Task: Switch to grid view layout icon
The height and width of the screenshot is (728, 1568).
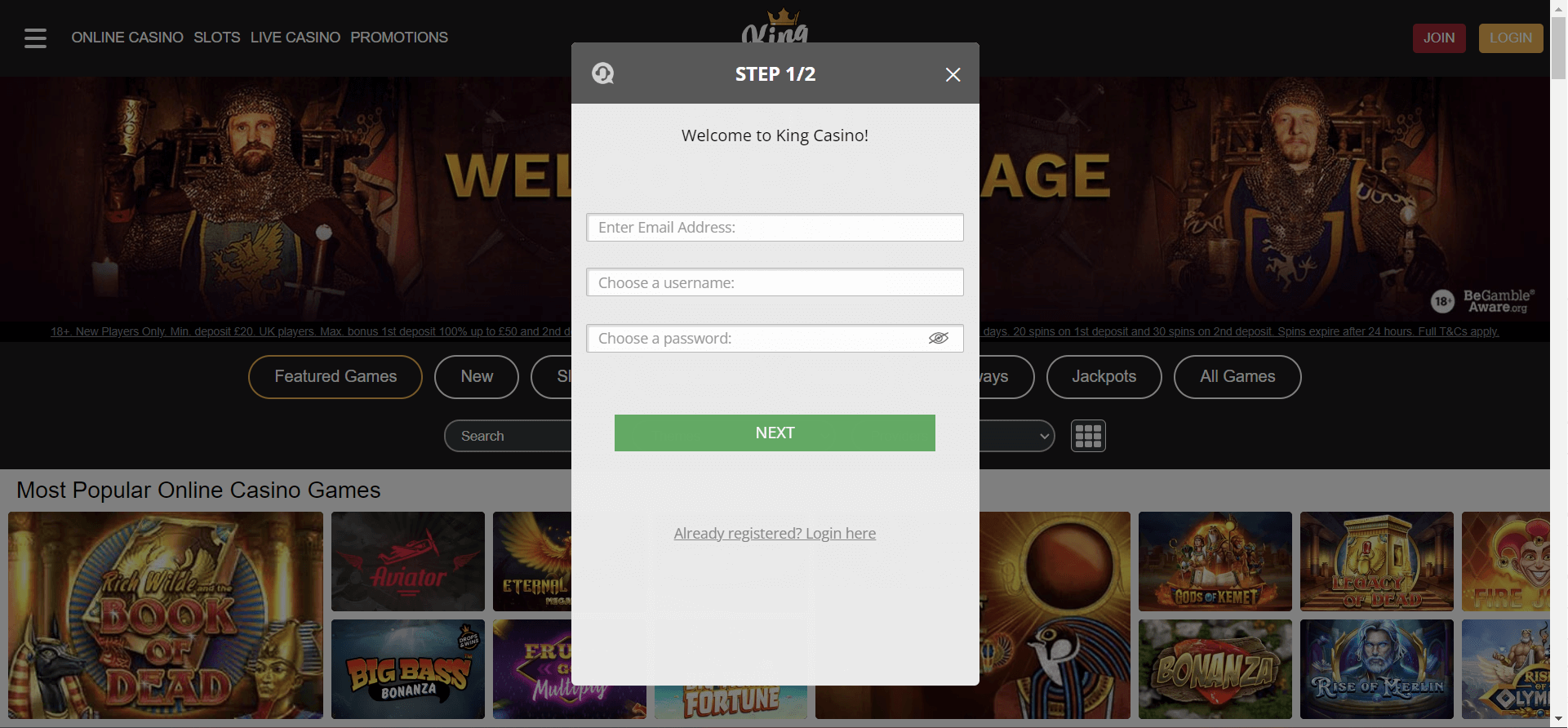Action: point(1088,436)
